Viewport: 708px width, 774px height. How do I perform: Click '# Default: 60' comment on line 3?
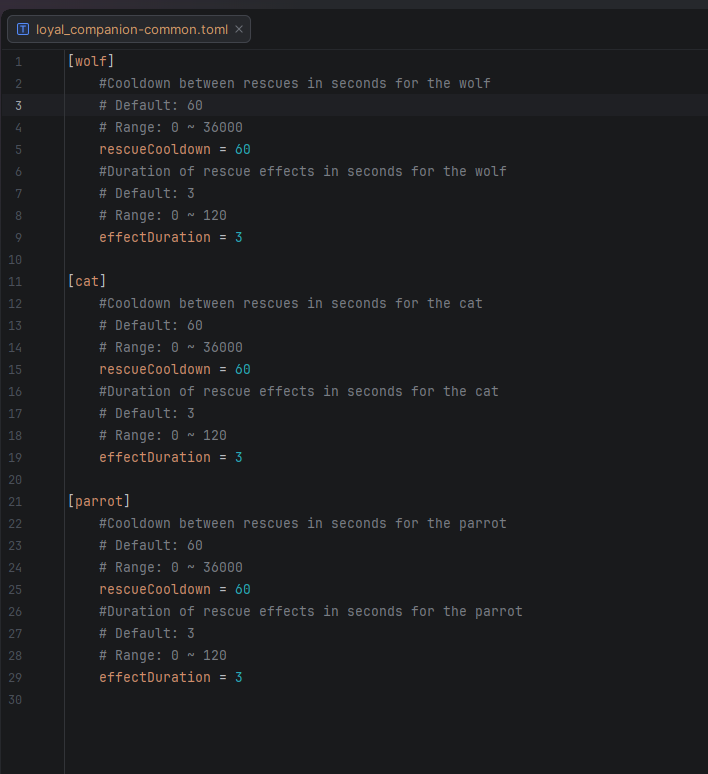tap(151, 106)
